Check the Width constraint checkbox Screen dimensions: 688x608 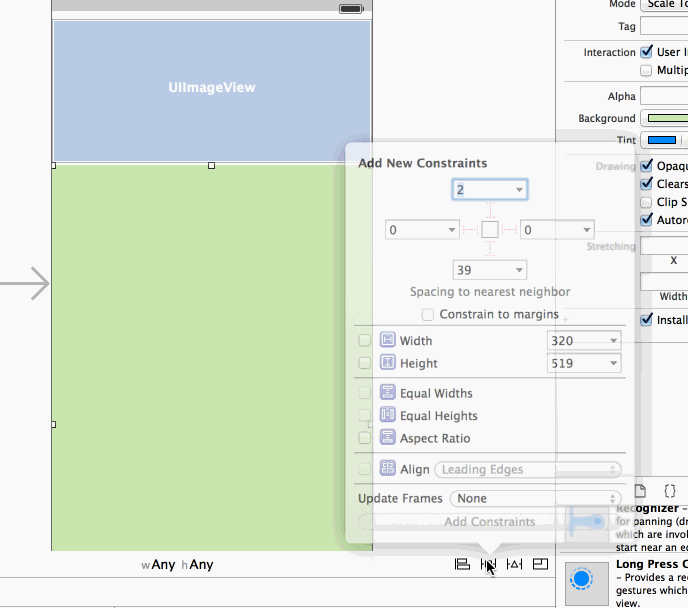point(365,340)
